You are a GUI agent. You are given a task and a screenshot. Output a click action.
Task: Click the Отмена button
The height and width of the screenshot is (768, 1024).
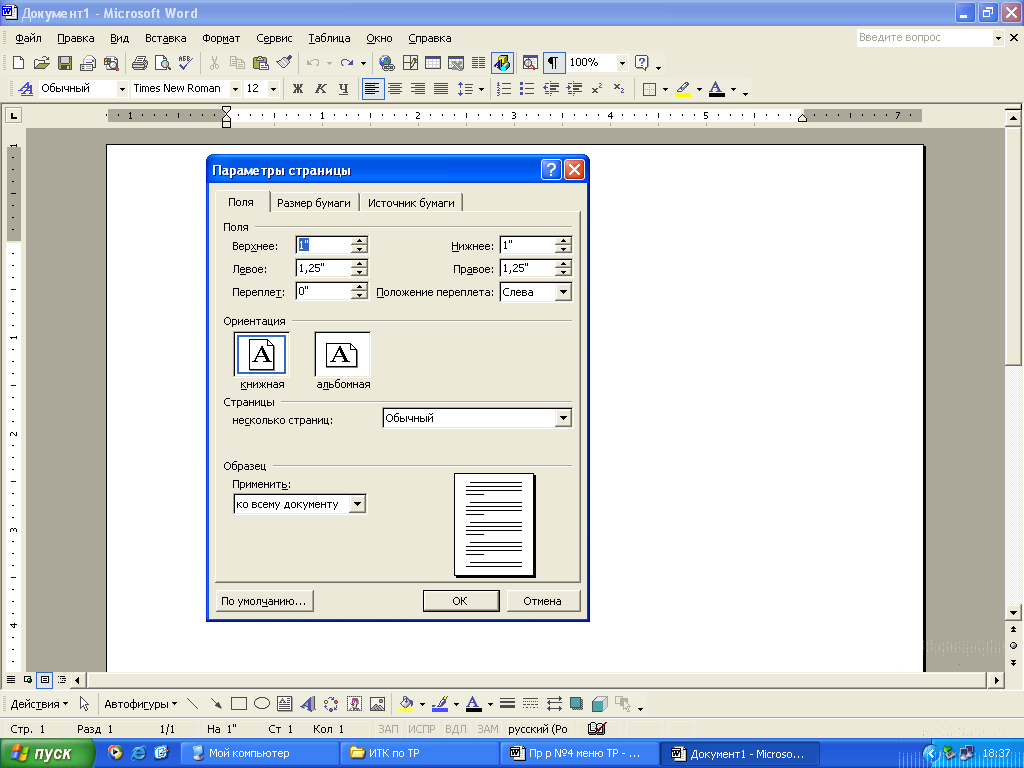coord(543,601)
